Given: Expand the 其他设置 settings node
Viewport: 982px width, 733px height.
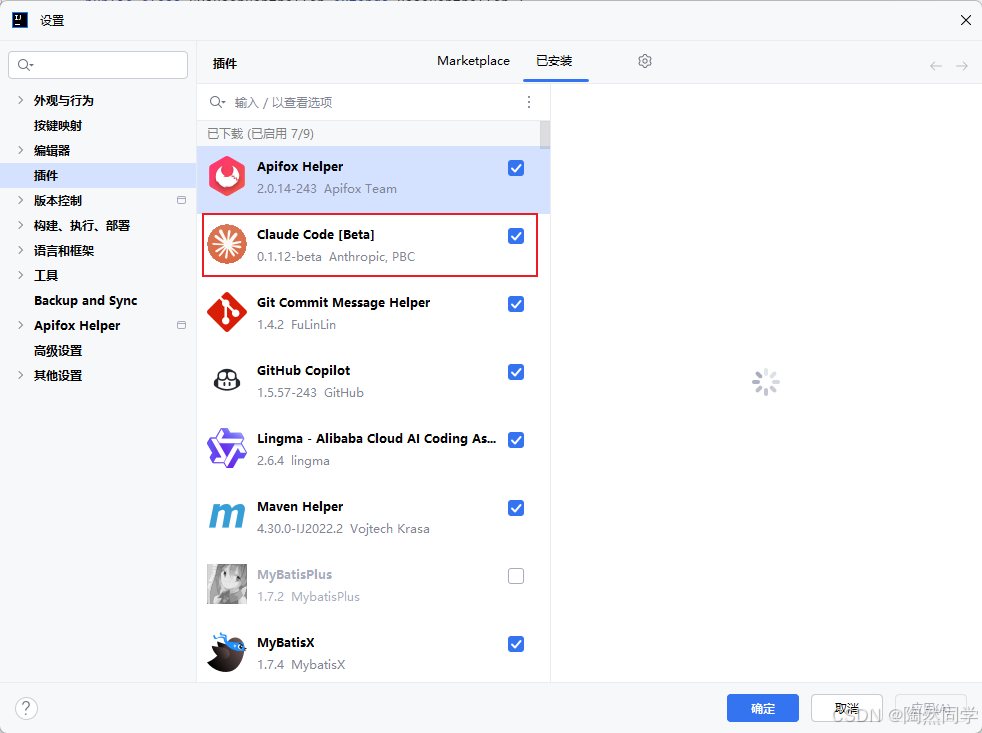Looking at the screenshot, I should [21, 375].
